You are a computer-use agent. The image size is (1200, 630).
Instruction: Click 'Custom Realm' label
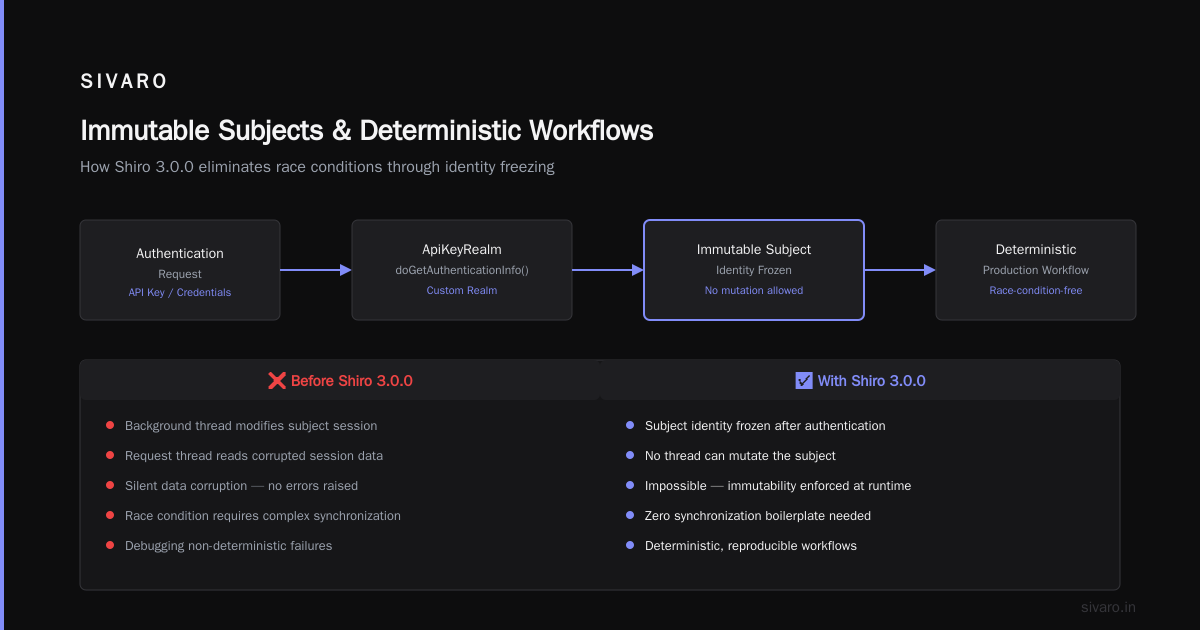click(x=462, y=290)
